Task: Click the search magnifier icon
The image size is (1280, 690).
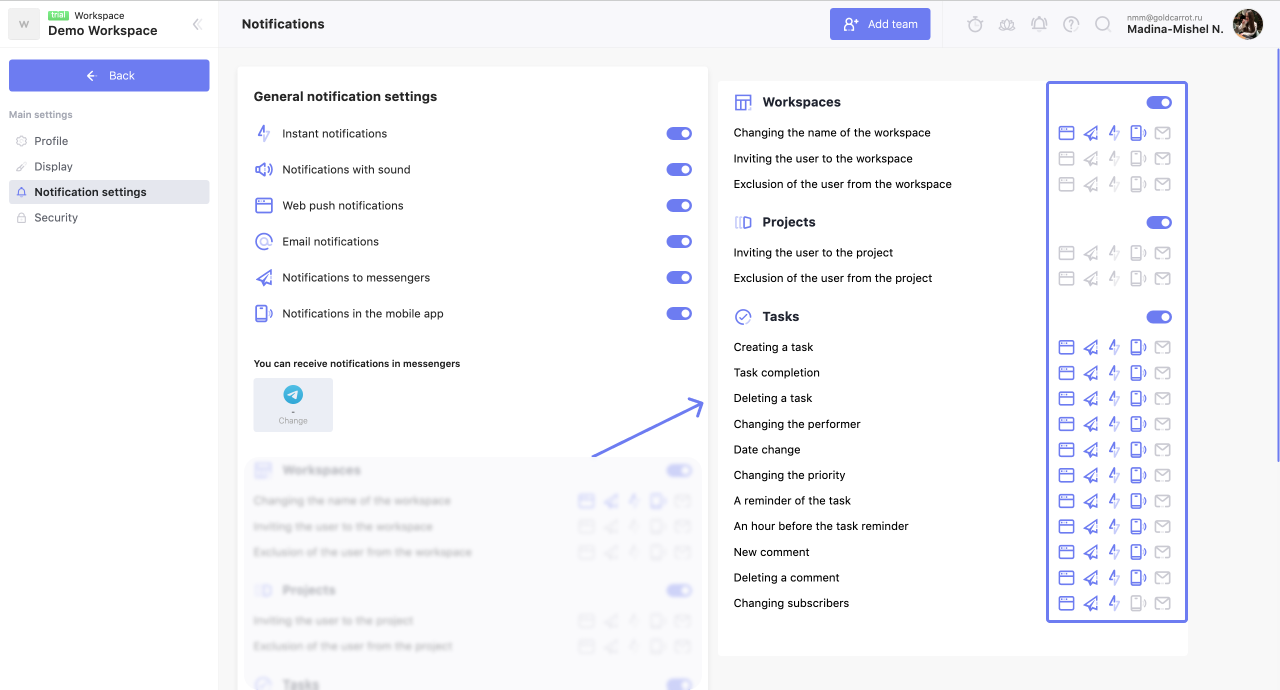Action: 1103,24
